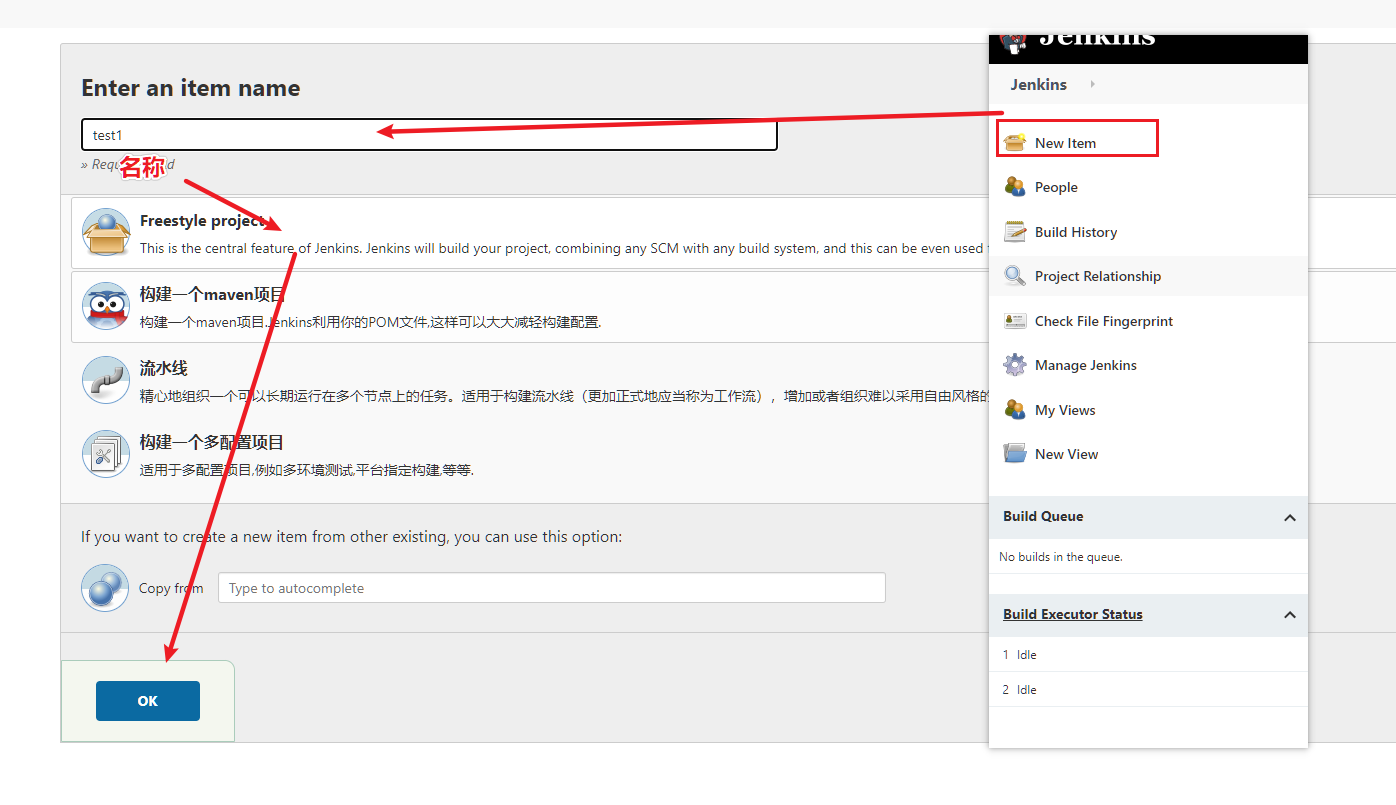Screen dimensions: 1396x805
Task: Click the Check File Fingerprint icon
Action: click(x=1015, y=320)
